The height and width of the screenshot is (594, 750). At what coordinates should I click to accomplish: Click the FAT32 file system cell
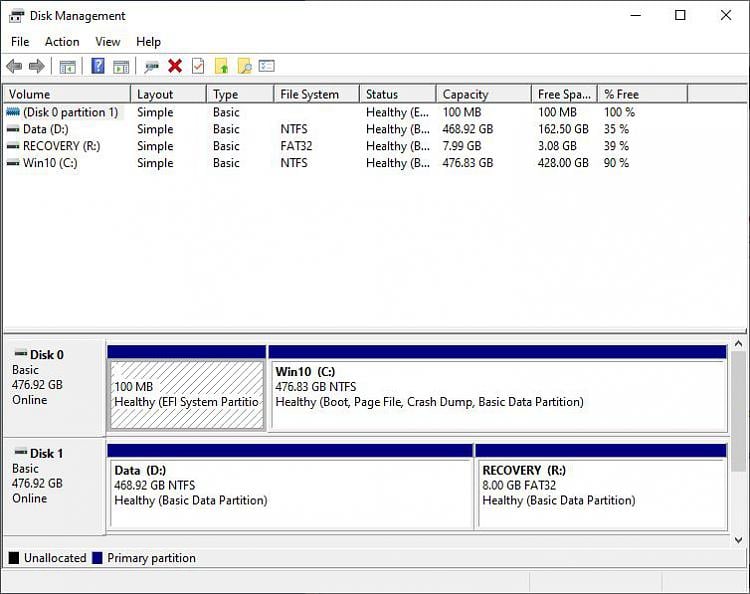[x=296, y=146]
